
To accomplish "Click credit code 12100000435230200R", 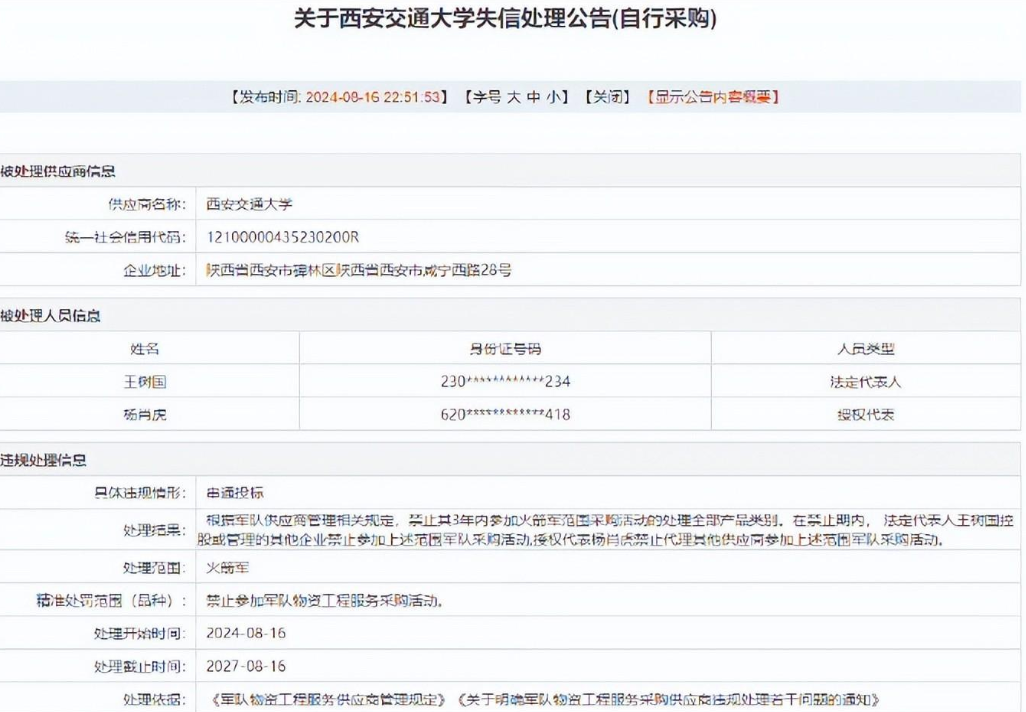I will (x=283, y=237).
